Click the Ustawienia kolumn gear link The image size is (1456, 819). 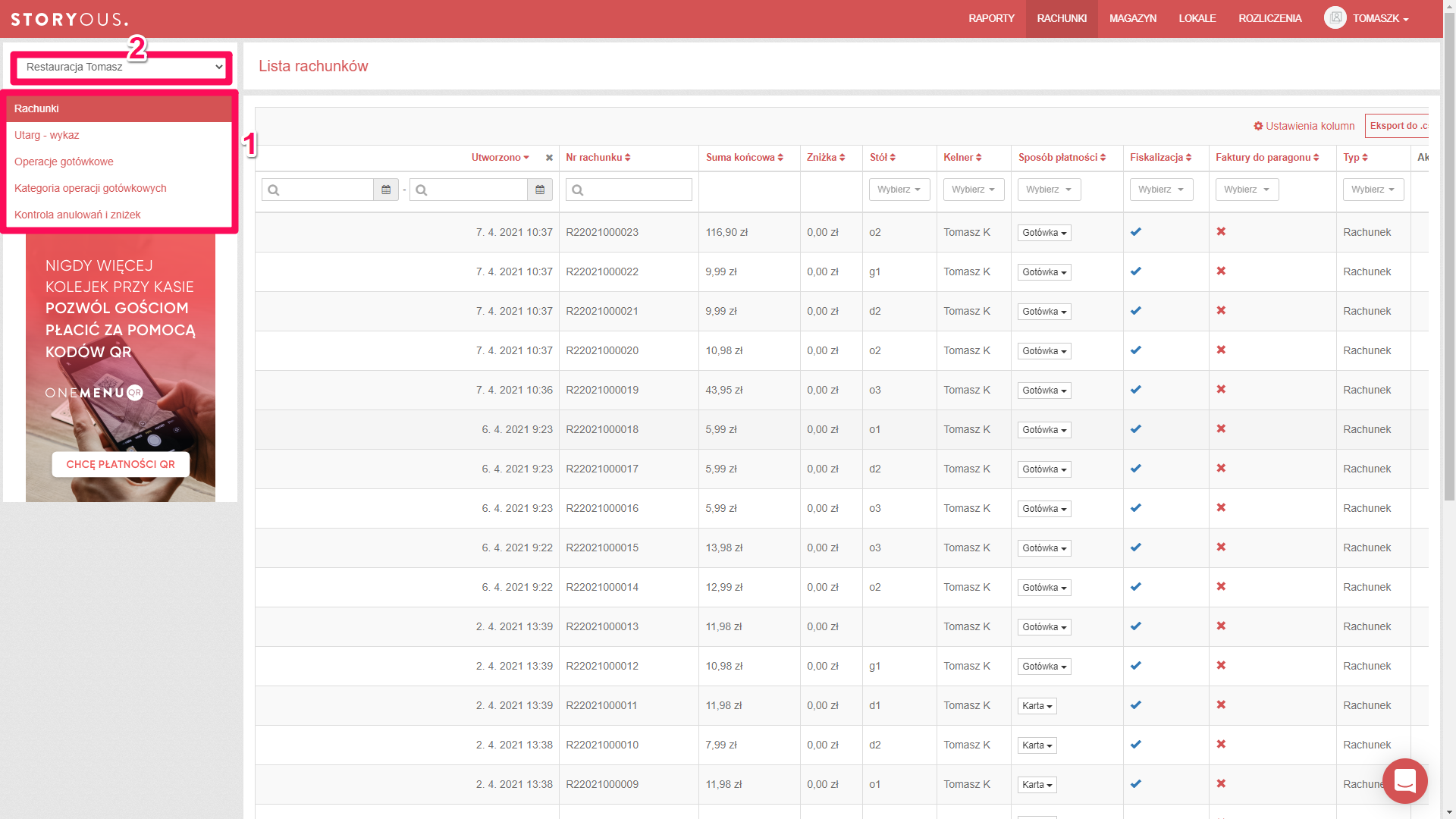click(1304, 126)
